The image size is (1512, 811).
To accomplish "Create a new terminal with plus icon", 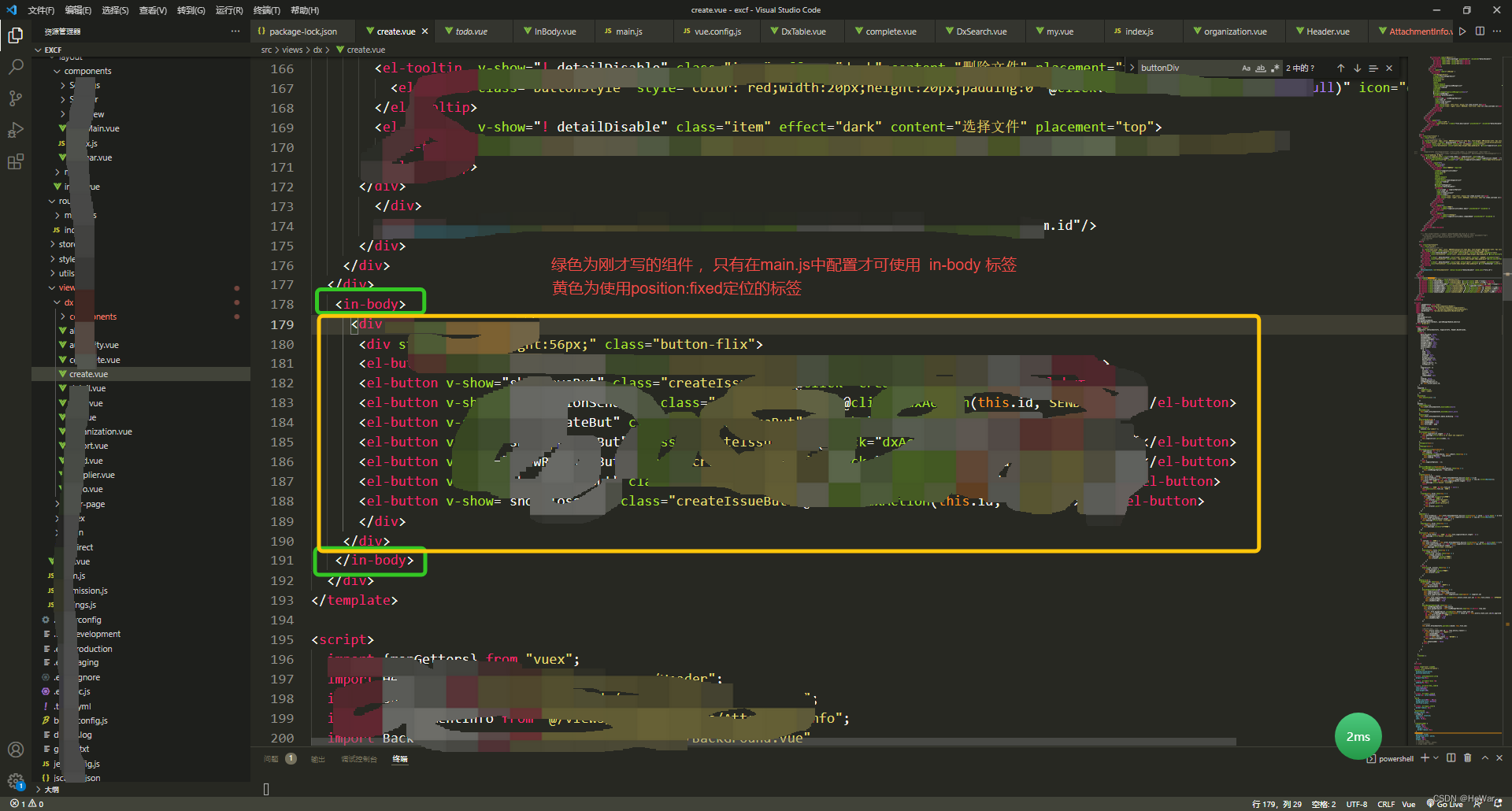I will (x=1425, y=757).
